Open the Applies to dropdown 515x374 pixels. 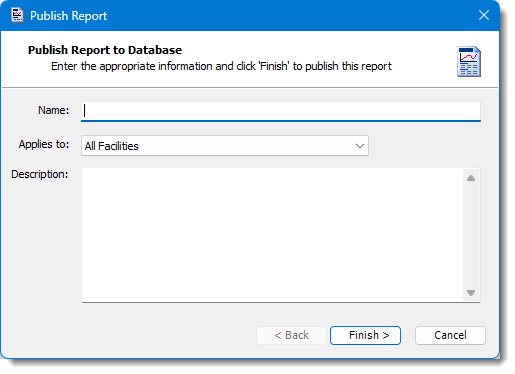pyautogui.click(x=225, y=146)
